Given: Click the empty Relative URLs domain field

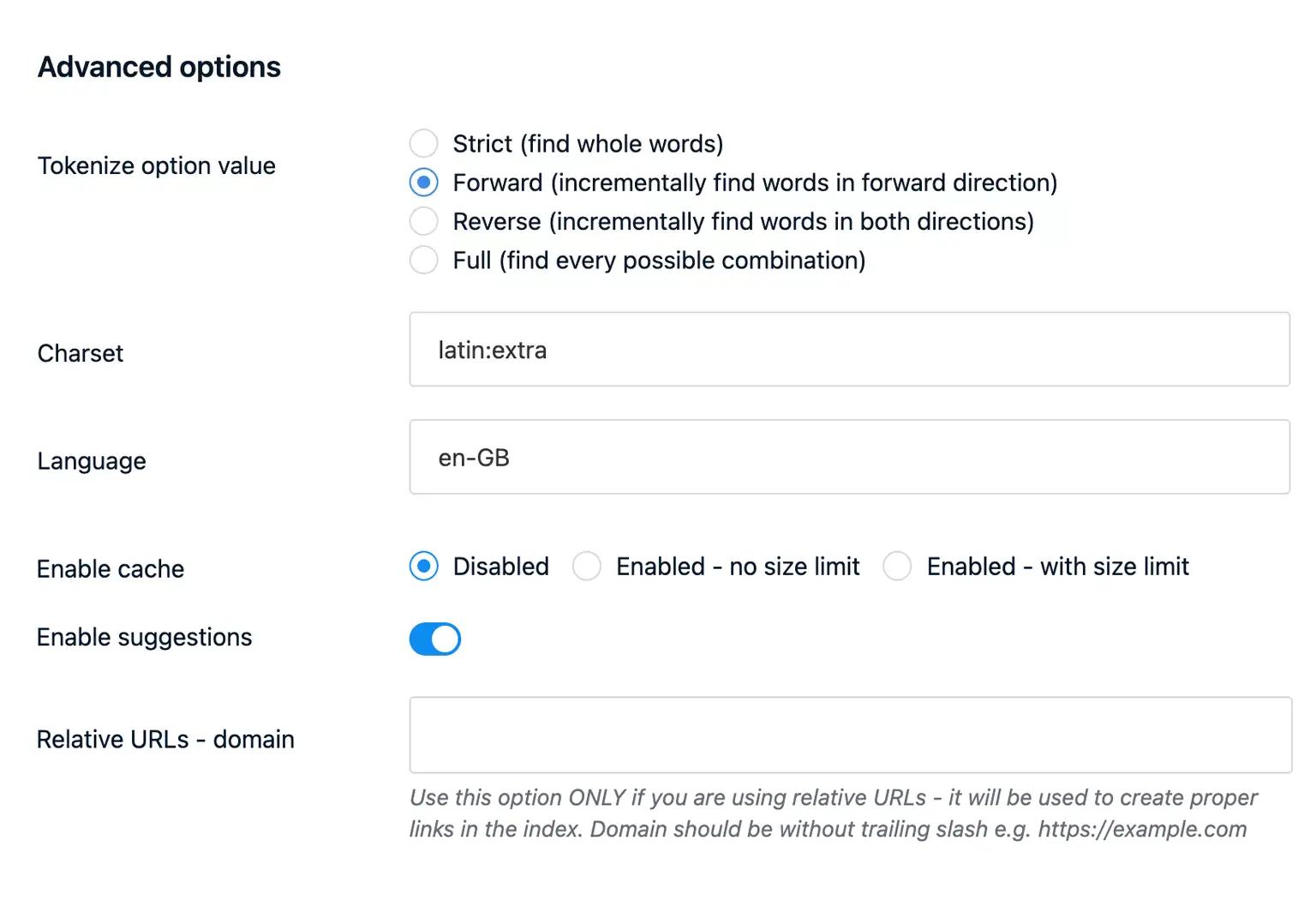Looking at the screenshot, I should 848,735.
